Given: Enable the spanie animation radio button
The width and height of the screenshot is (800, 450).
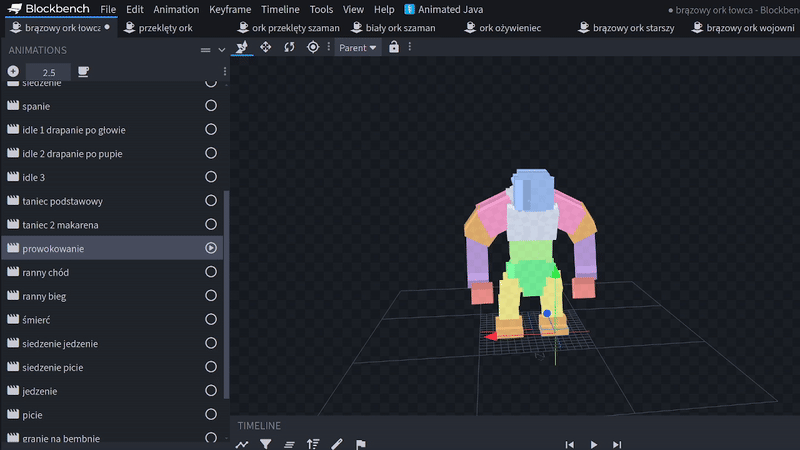Looking at the screenshot, I should 211,106.
